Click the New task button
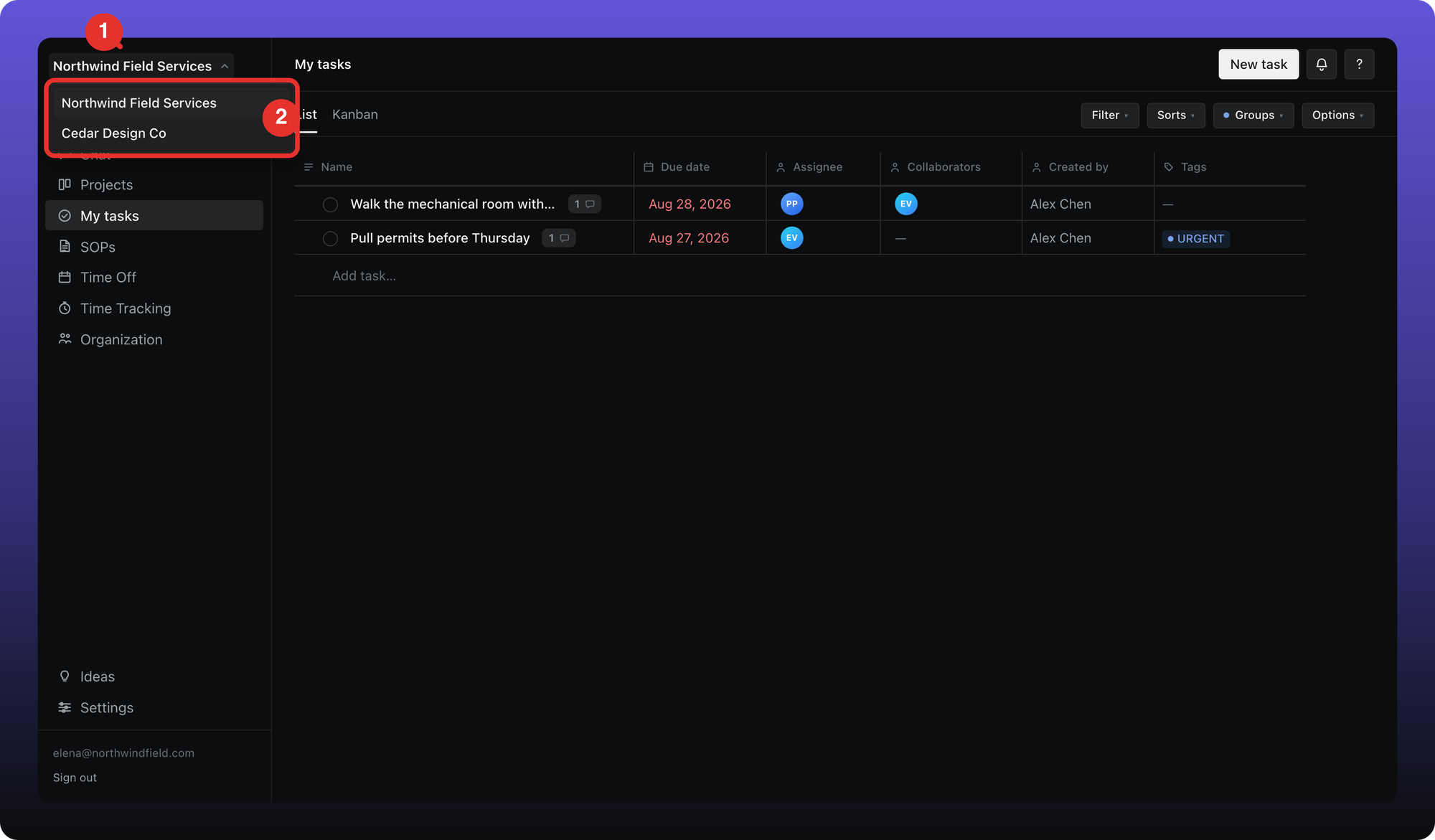This screenshot has width=1435, height=840. 1258,65
